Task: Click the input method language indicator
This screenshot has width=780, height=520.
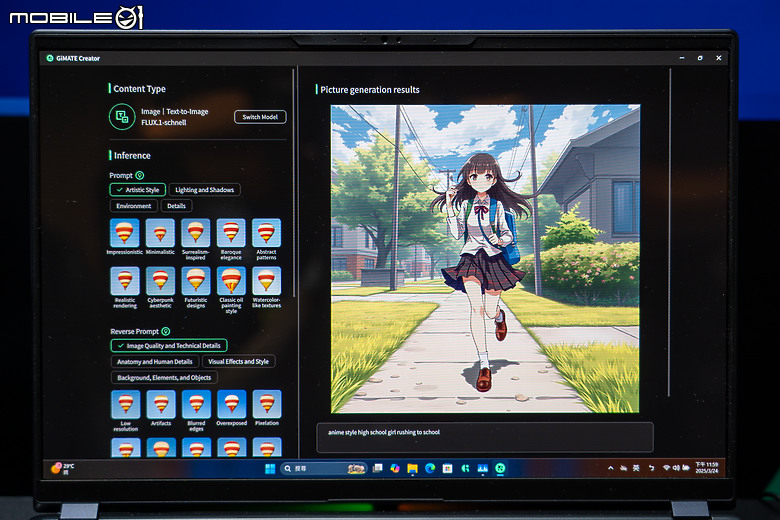Action: pos(636,468)
